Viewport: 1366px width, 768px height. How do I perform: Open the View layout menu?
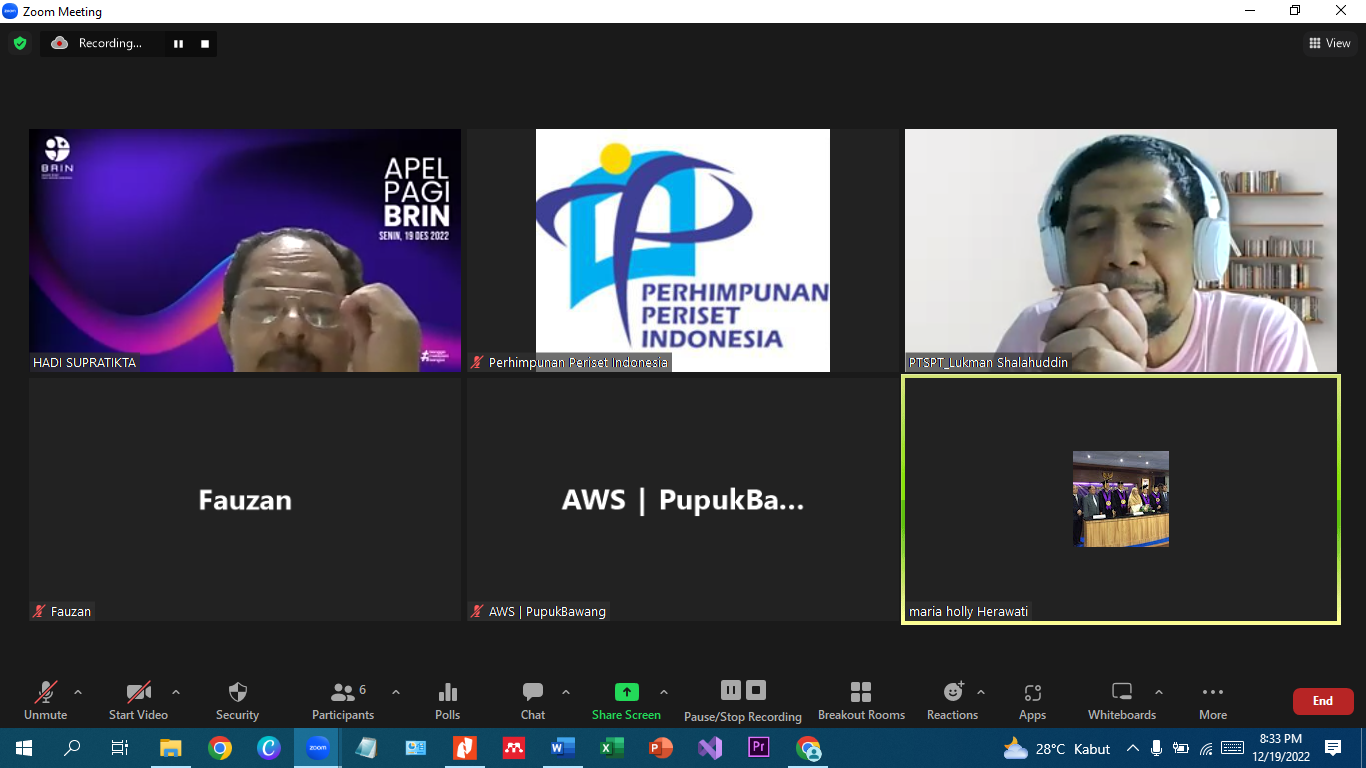[1330, 43]
